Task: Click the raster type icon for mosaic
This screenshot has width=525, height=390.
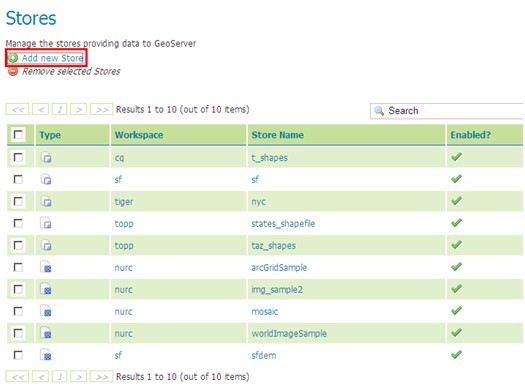Action: (x=46, y=311)
